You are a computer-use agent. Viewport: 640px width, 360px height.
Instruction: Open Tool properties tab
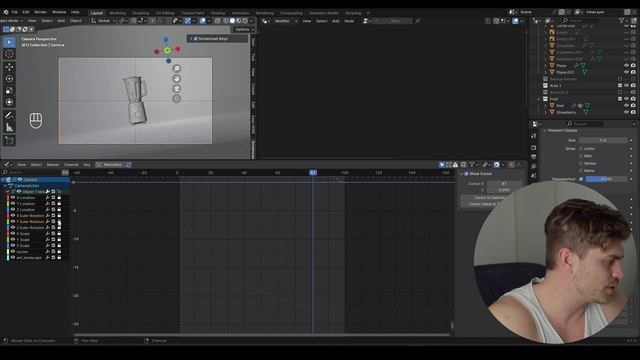tap(534, 136)
